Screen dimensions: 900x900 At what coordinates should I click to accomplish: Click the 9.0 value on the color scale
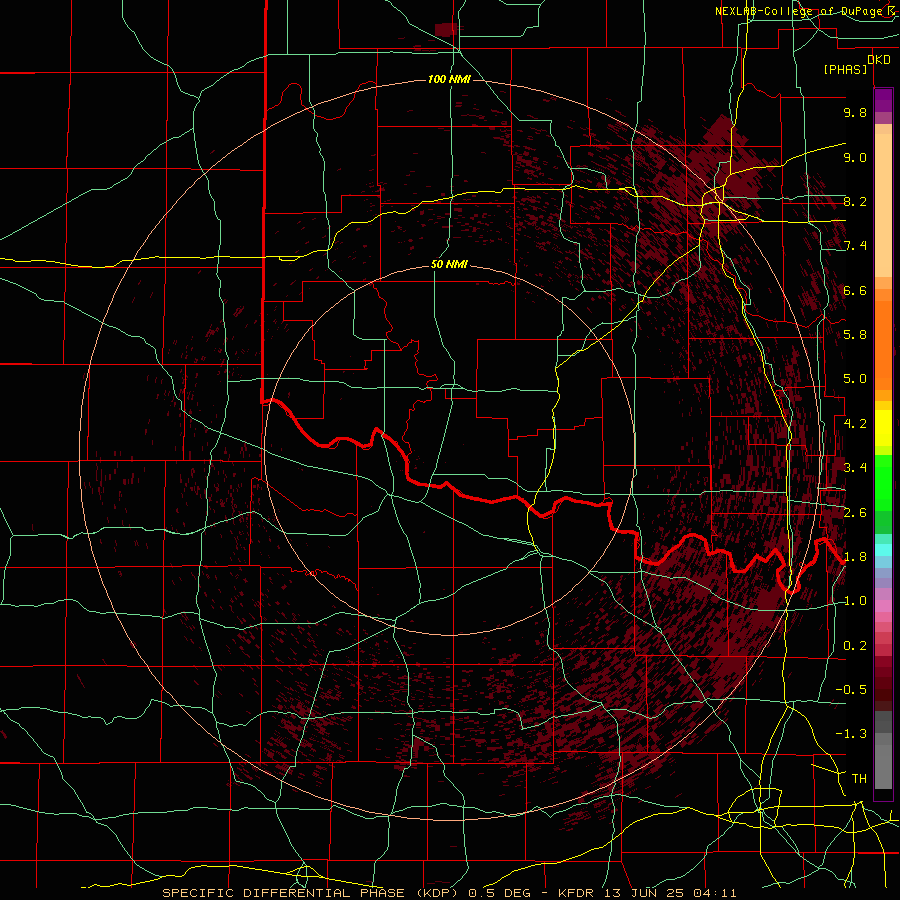pos(855,157)
